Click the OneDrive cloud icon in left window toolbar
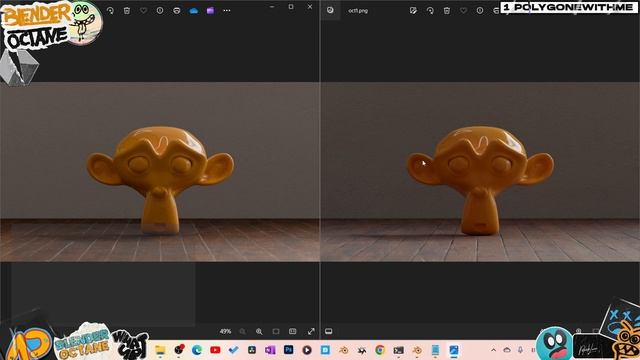Viewport: 640px width, 360px height. 193,11
